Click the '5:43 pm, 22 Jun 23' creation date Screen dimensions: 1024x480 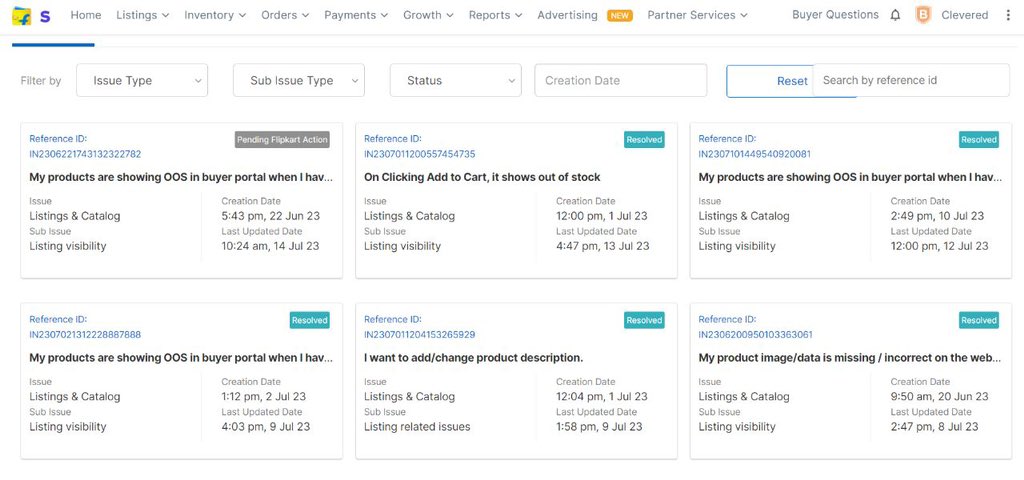270,216
